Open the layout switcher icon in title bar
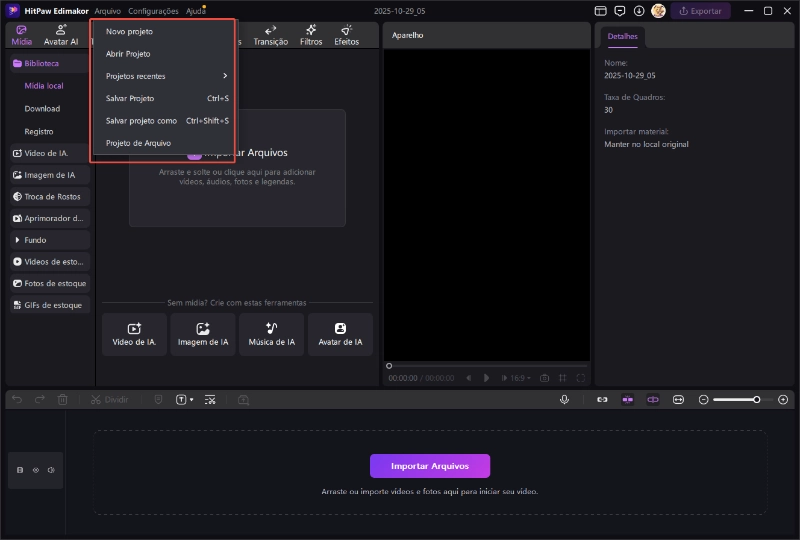This screenshot has height=540, width=800. pyautogui.click(x=601, y=11)
